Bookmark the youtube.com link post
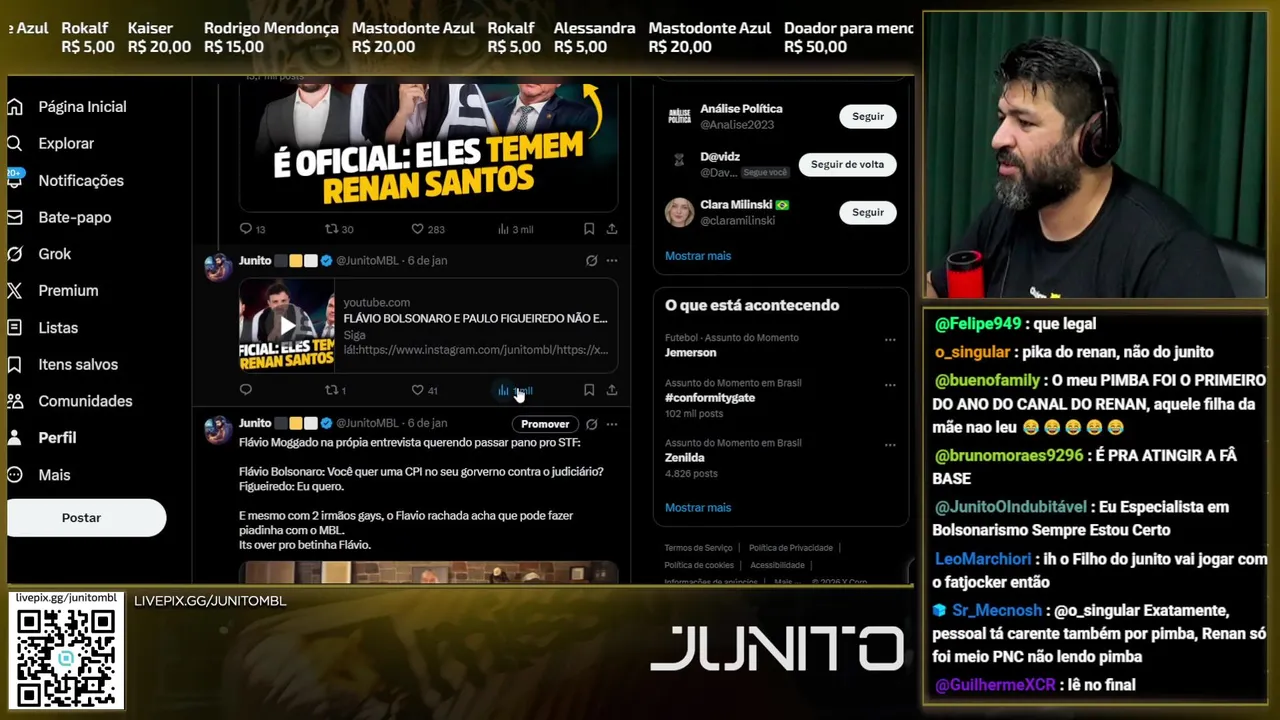1280x720 pixels. (589, 390)
